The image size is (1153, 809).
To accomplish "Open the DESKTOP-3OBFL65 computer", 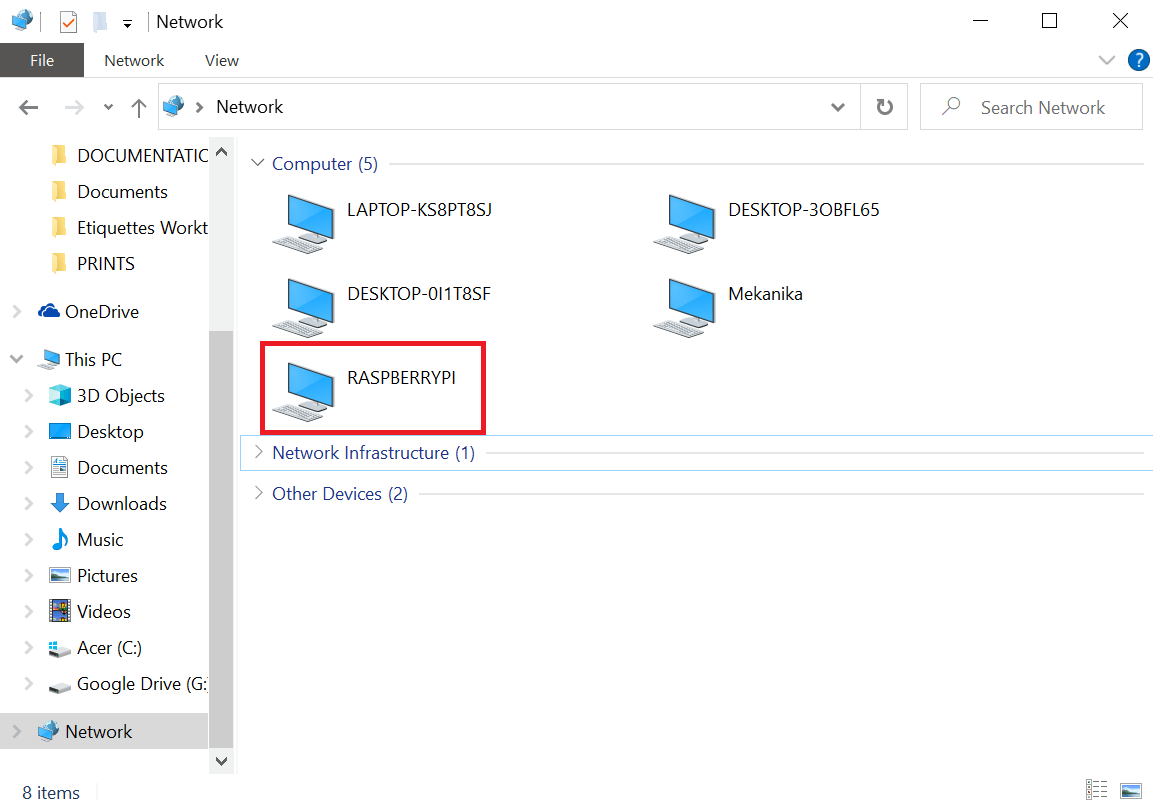I will pyautogui.click(x=766, y=224).
